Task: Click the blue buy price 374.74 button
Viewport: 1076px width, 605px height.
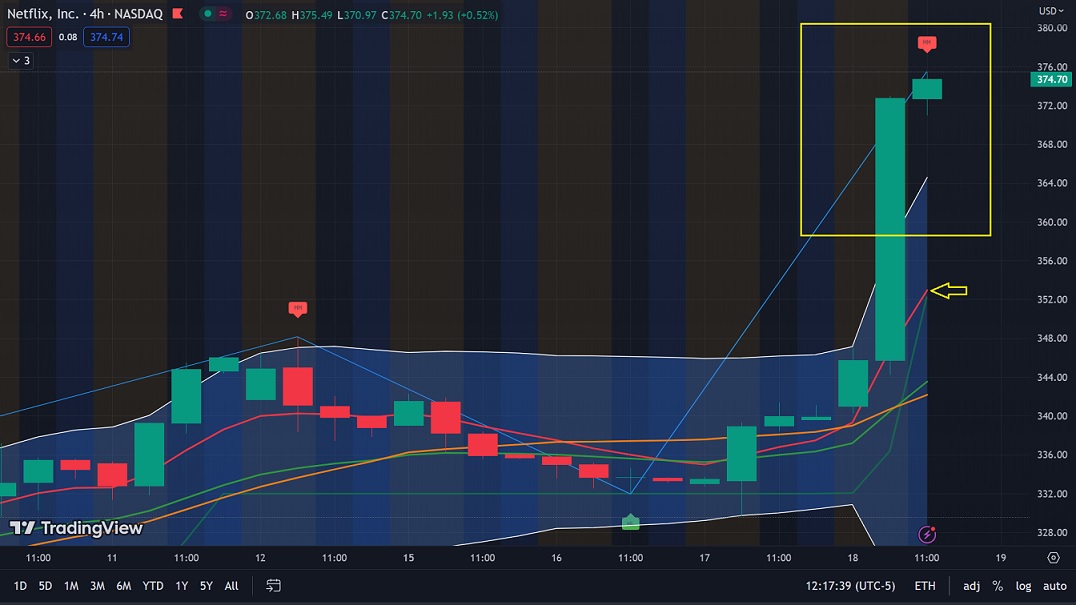Action: point(106,37)
